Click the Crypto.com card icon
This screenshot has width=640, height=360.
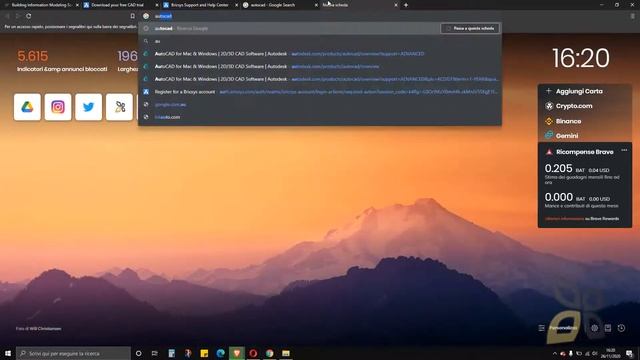[549, 106]
